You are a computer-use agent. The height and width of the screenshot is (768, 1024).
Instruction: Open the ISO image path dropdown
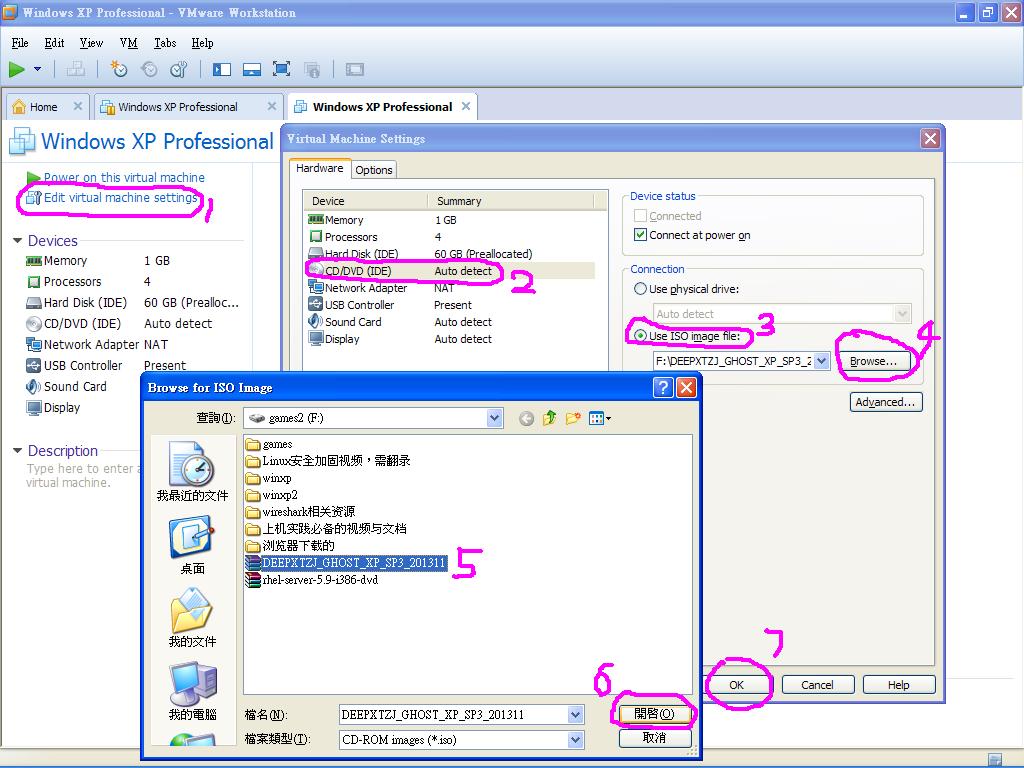(x=821, y=360)
